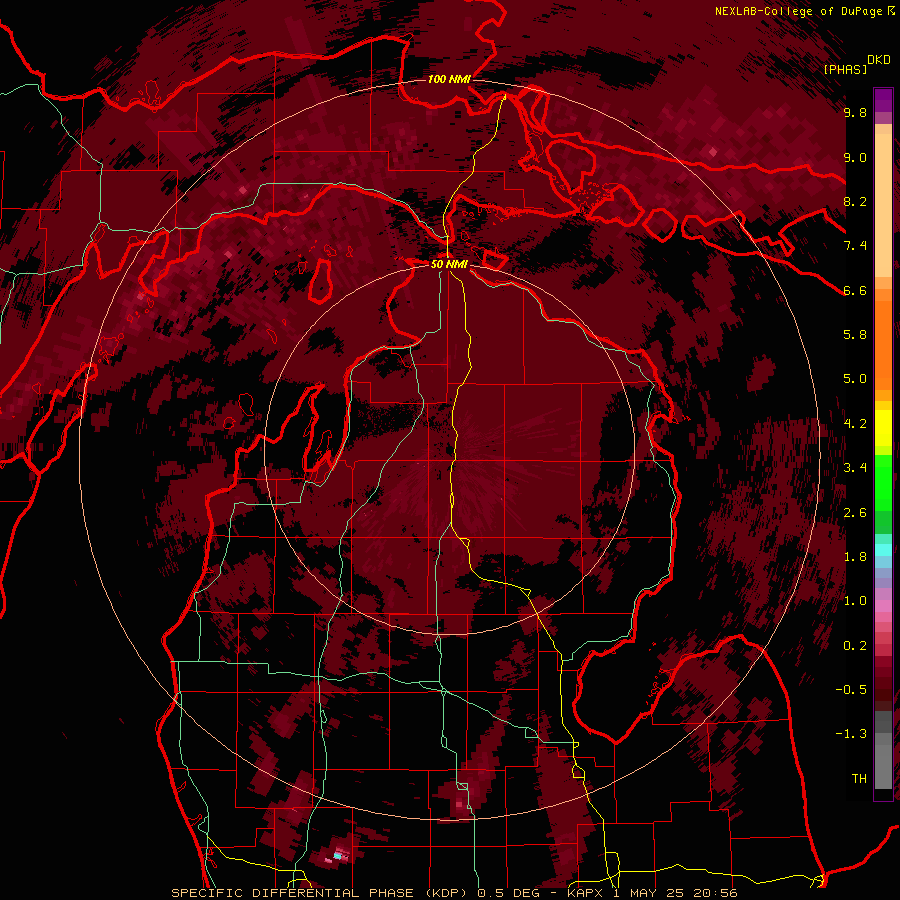Click the 50 NMI range ring label

pyautogui.click(x=449, y=264)
